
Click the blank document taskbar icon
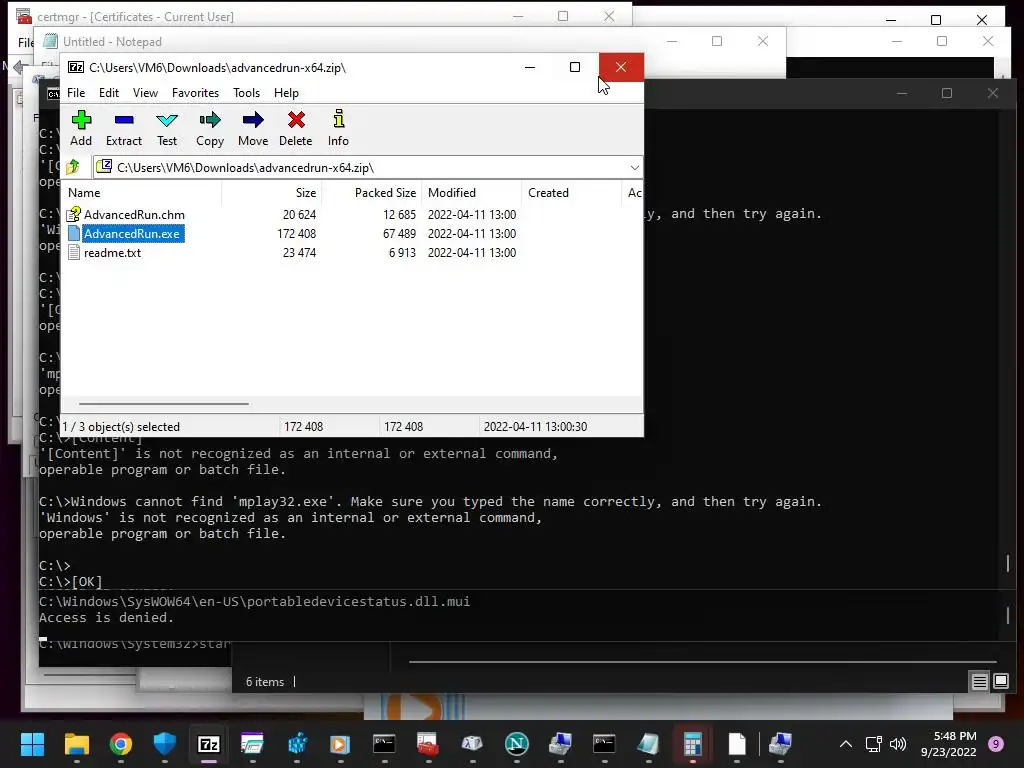(x=737, y=744)
